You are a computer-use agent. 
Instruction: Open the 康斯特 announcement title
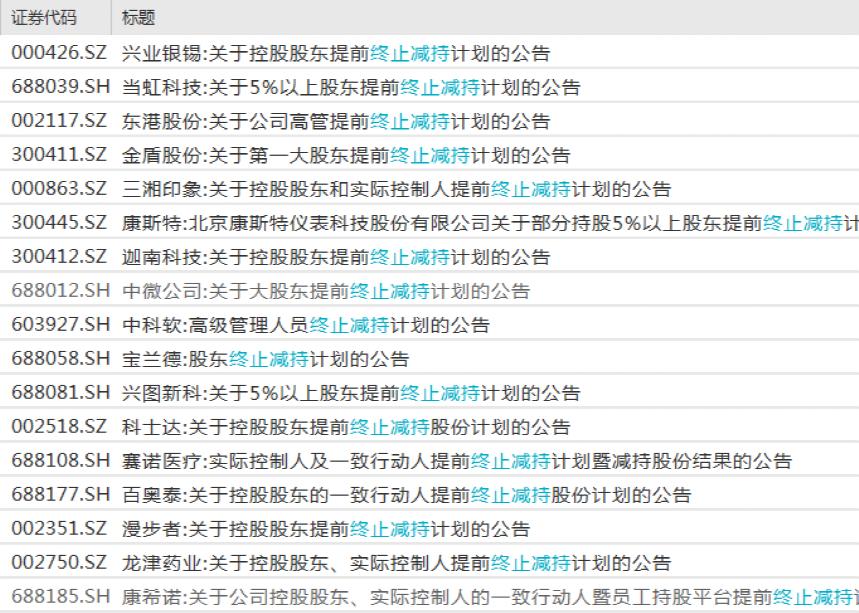(490, 223)
